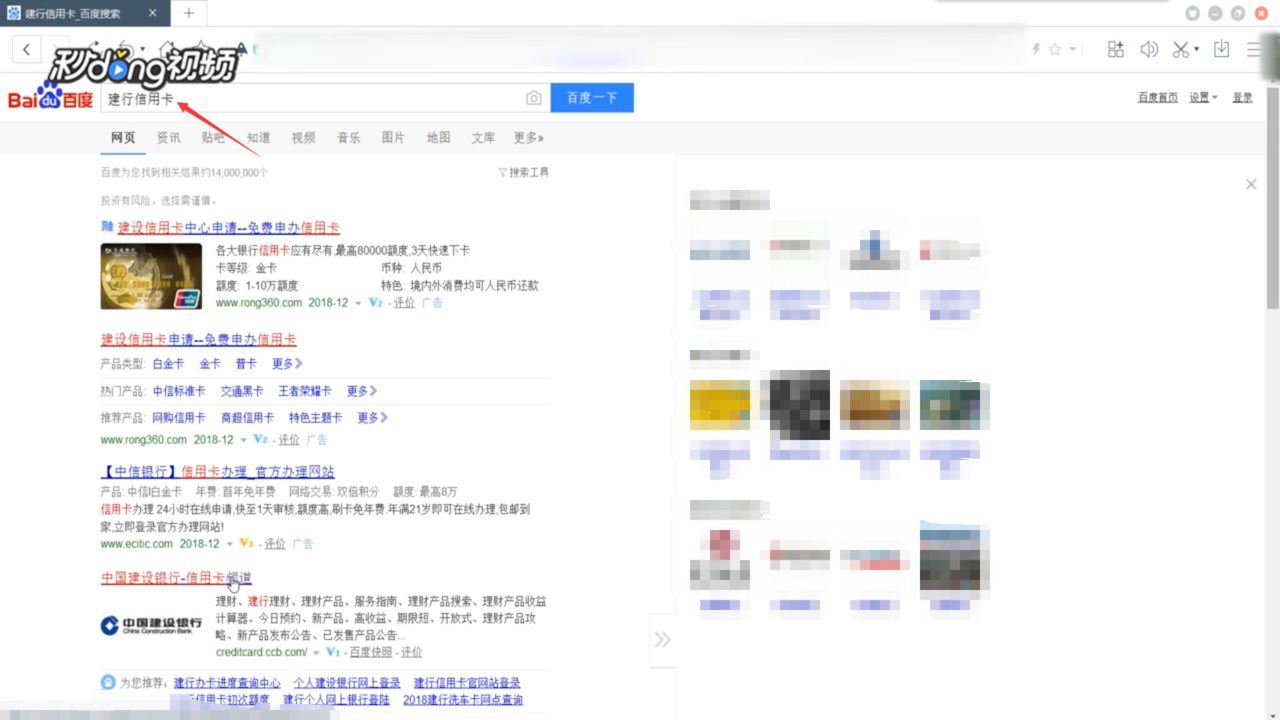
Task: Switch to the 视频 tab
Action: 304,138
